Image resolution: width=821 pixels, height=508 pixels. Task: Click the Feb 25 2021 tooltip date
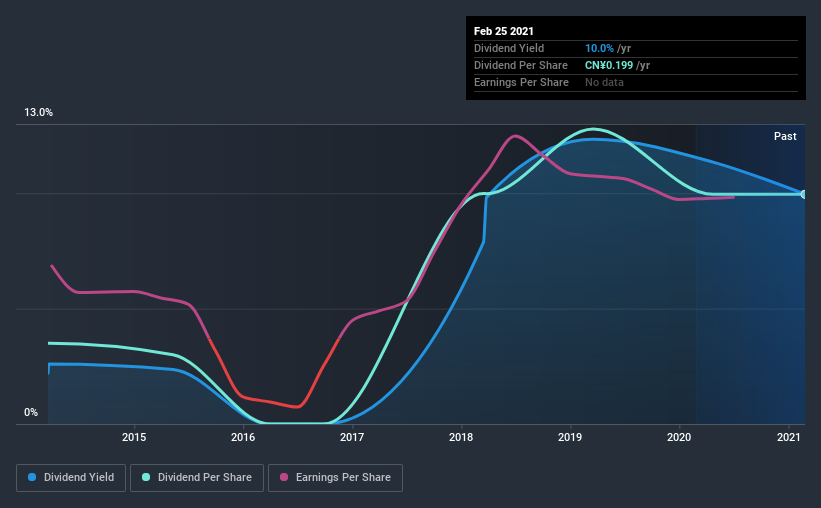pos(504,31)
